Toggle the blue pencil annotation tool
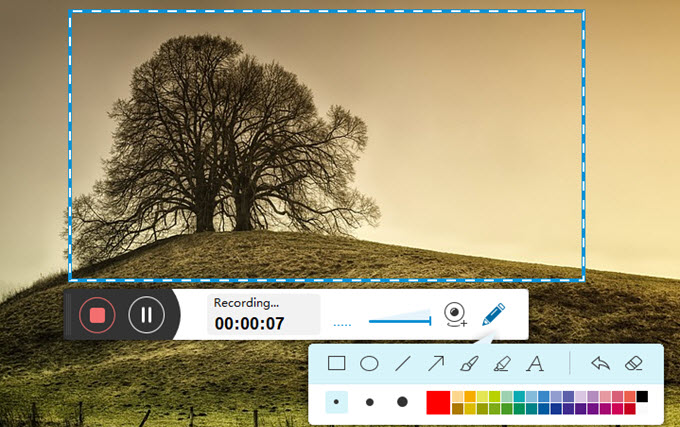The image size is (680, 427). [x=494, y=314]
